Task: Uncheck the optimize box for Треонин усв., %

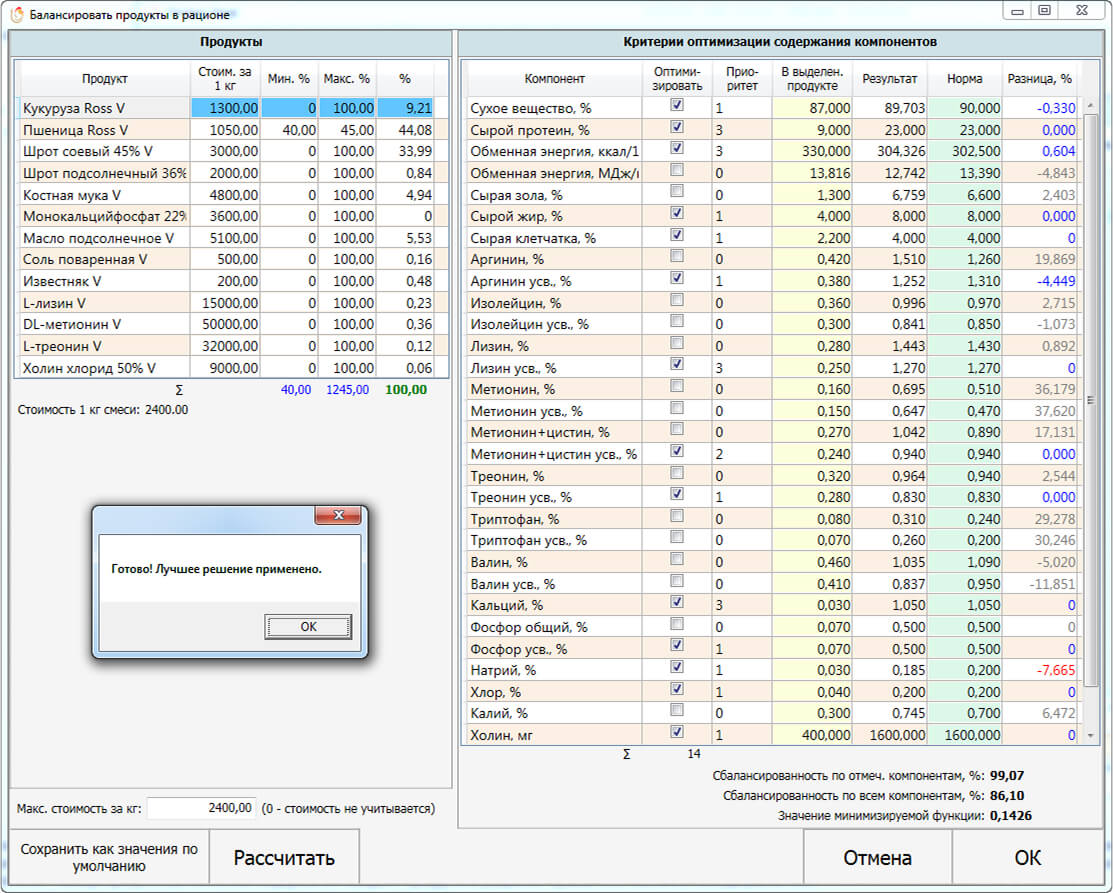Action: tap(677, 494)
